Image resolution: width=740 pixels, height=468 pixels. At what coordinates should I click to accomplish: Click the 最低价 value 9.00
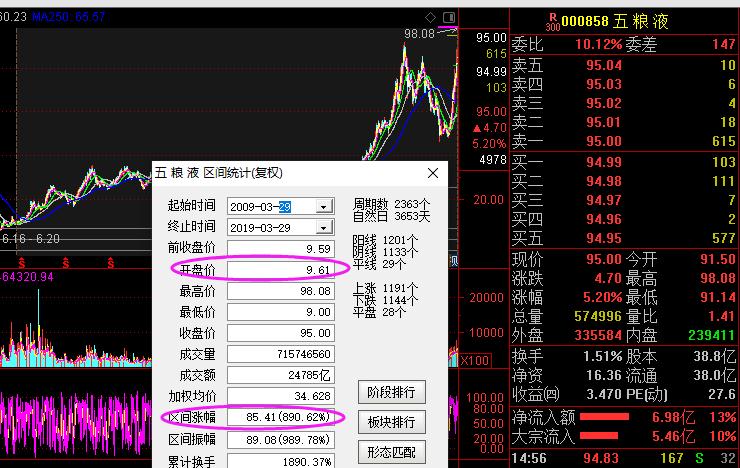pyautogui.click(x=281, y=312)
